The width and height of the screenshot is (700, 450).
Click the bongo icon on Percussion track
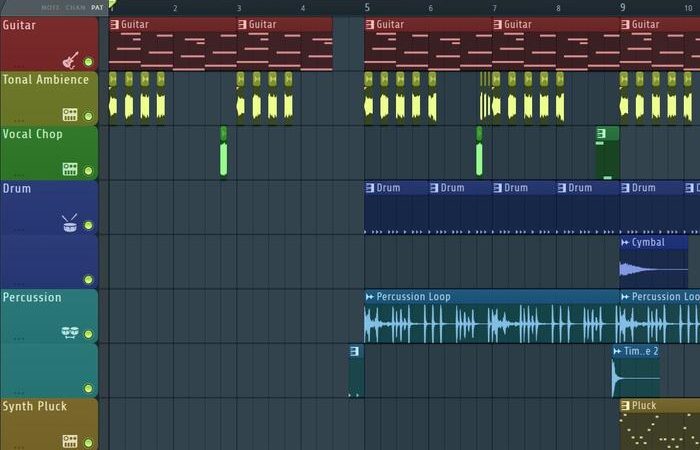[70, 332]
